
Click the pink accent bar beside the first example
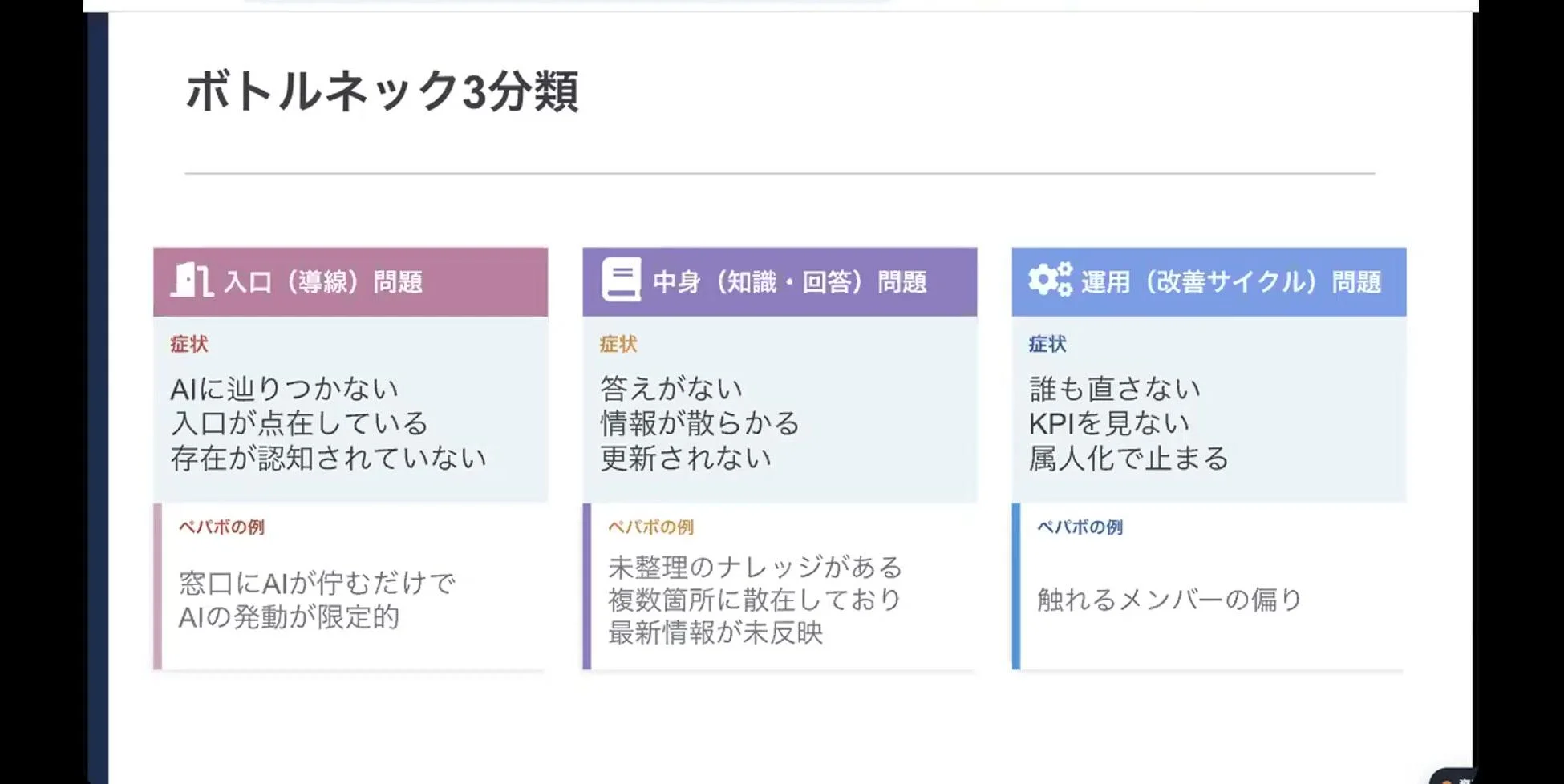[158, 586]
